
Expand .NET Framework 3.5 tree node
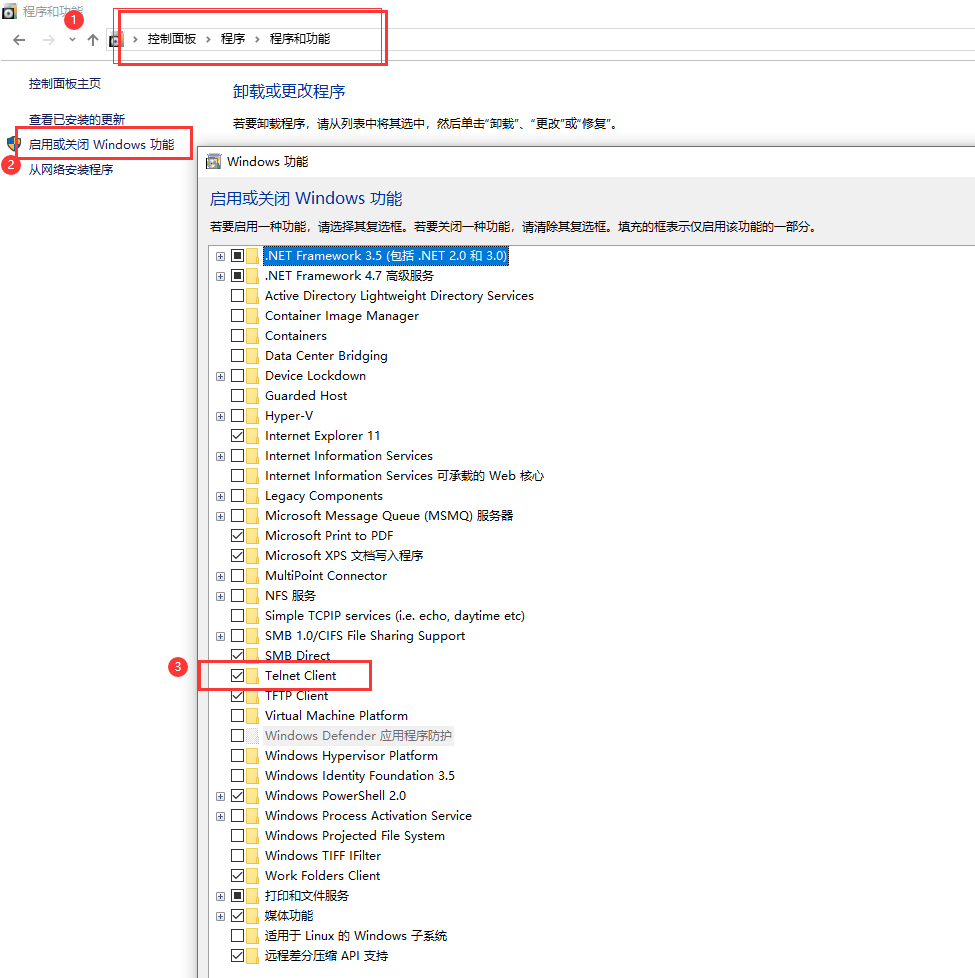tap(220, 256)
